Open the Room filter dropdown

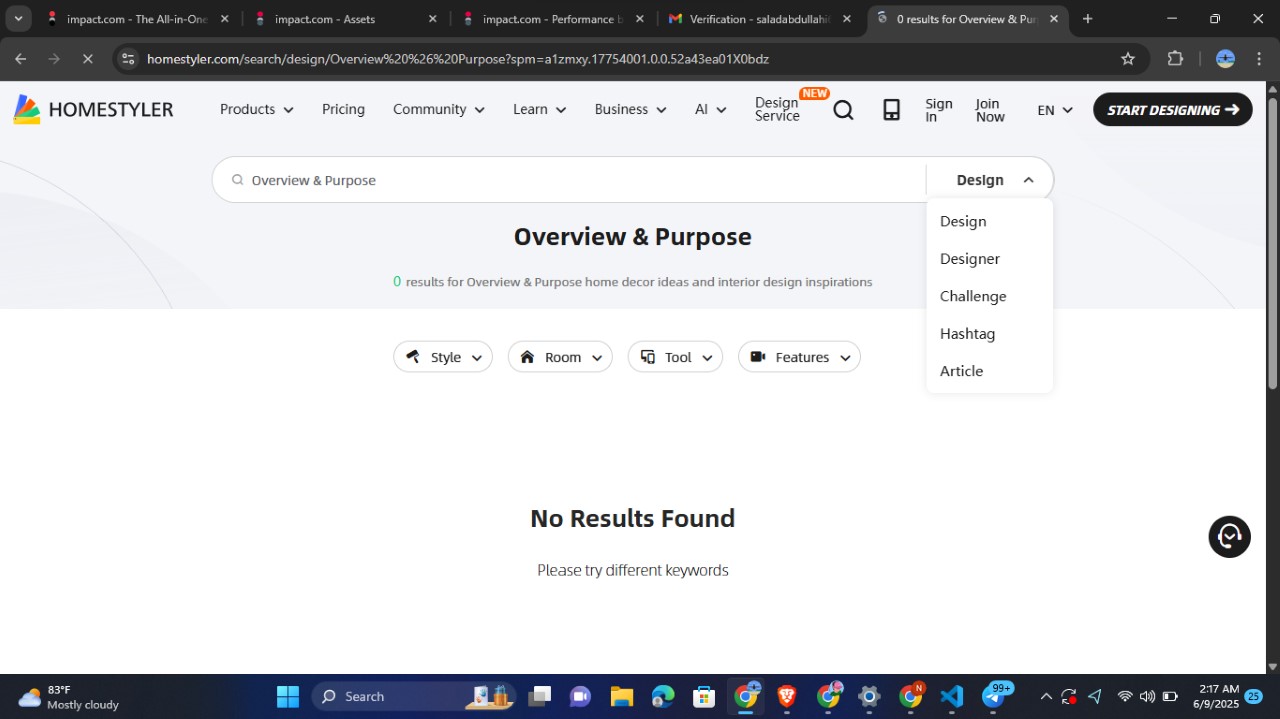560,357
